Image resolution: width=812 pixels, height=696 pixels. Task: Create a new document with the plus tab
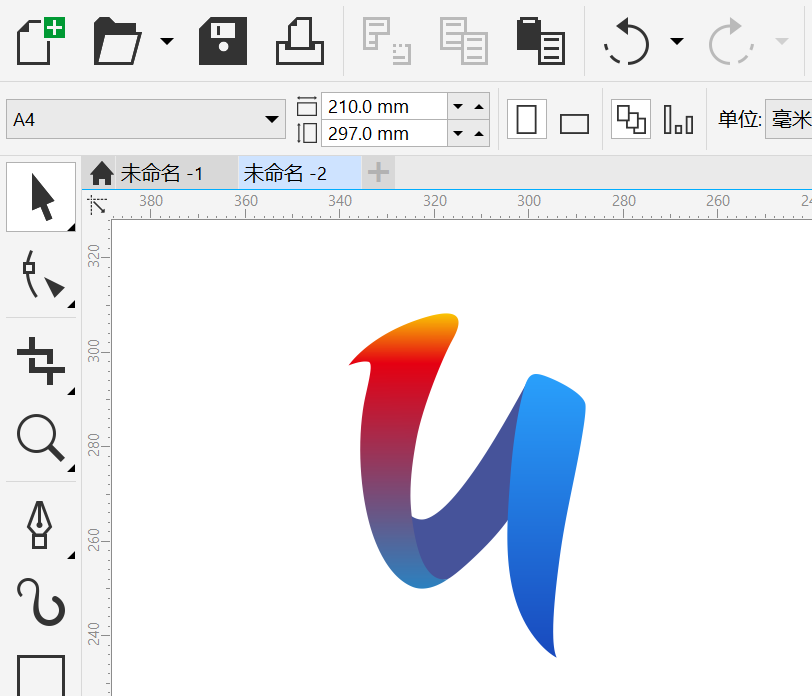[x=377, y=172]
